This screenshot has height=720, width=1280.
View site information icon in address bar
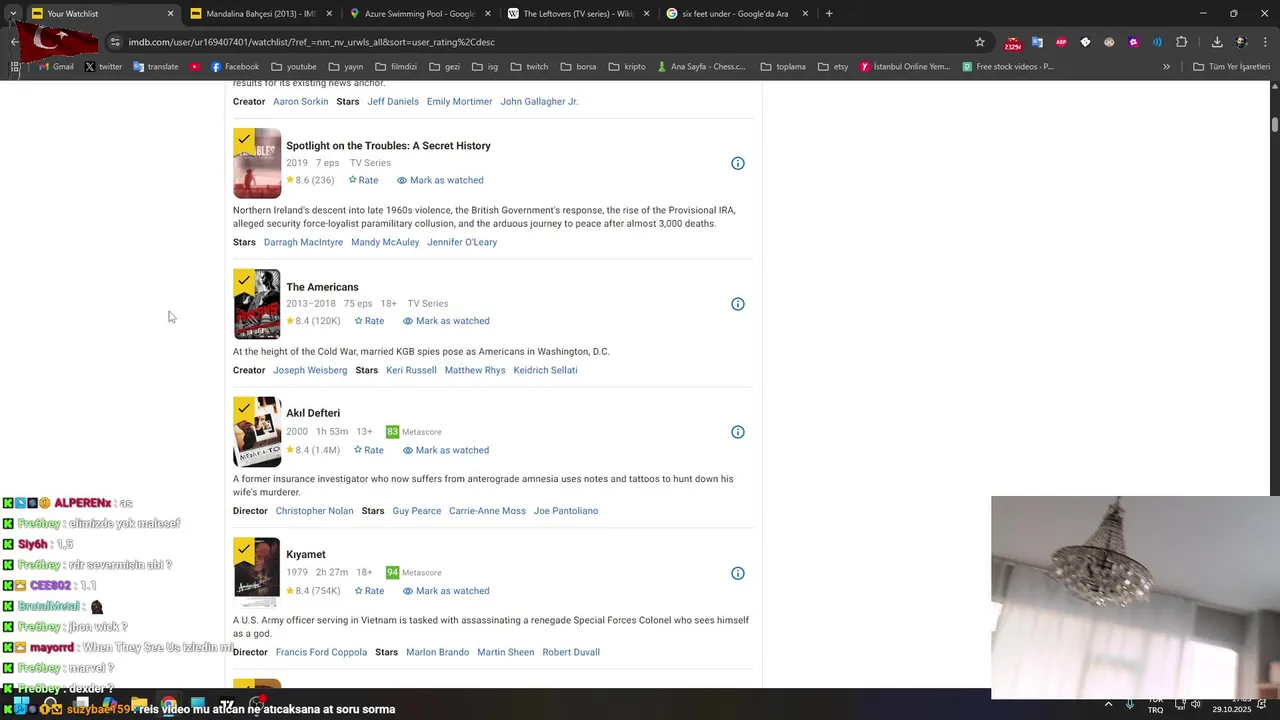(x=115, y=42)
